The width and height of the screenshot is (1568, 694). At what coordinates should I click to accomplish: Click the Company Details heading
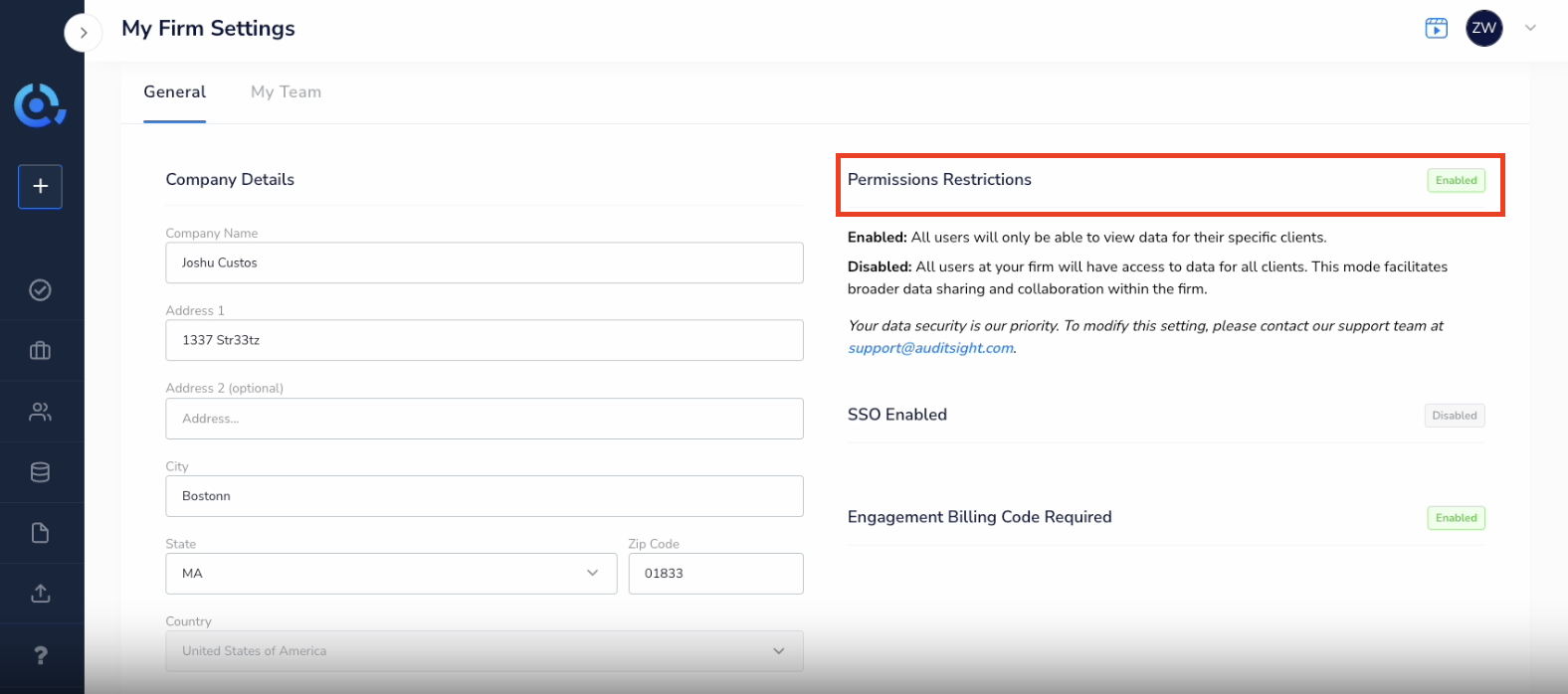pyautogui.click(x=230, y=180)
